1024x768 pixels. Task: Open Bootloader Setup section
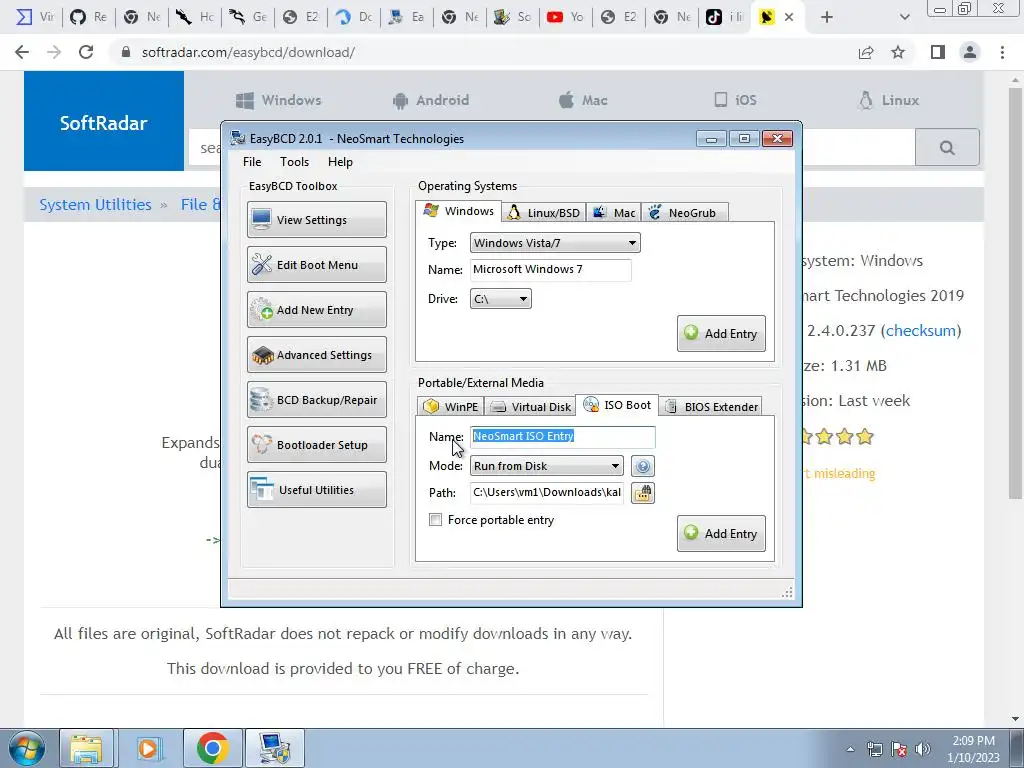point(317,445)
